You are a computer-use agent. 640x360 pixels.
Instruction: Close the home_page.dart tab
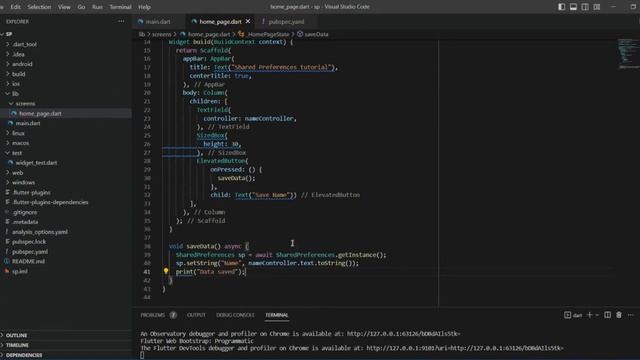(x=248, y=21)
